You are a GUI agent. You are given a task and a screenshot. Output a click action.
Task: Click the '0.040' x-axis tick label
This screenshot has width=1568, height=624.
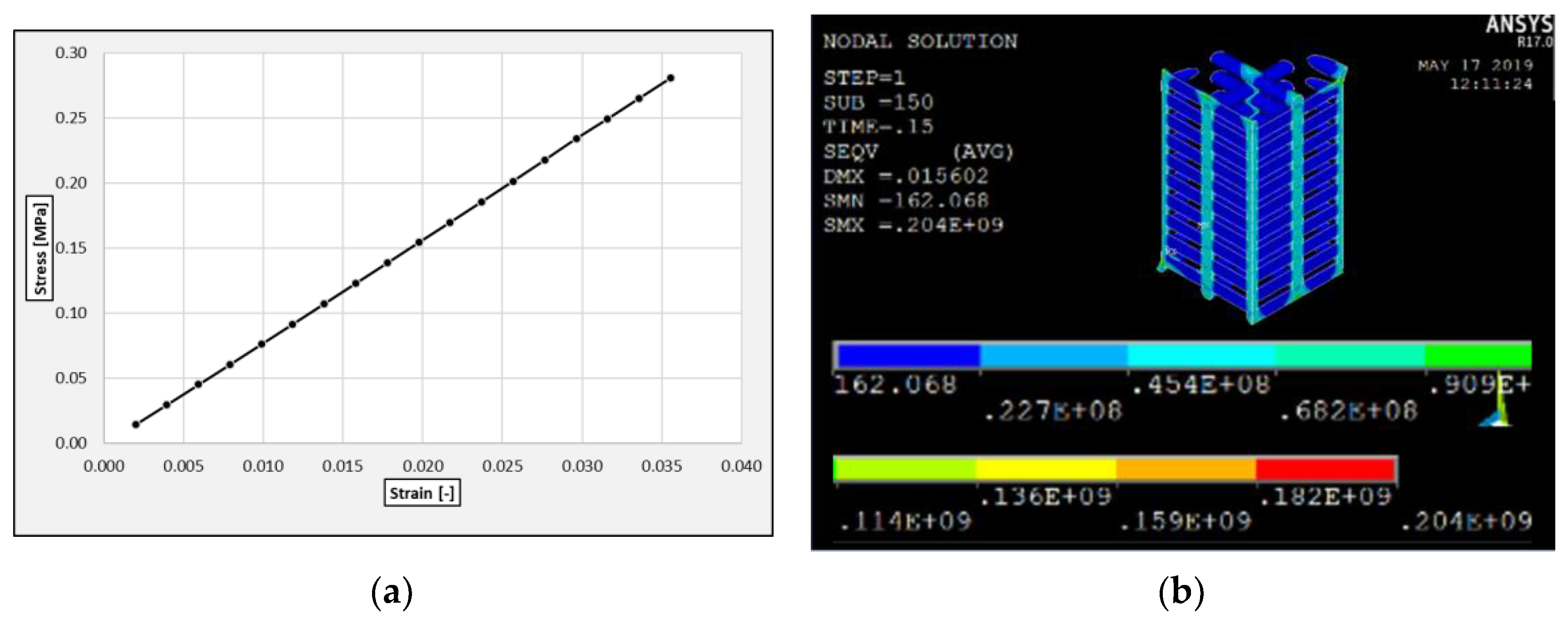[x=741, y=466]
